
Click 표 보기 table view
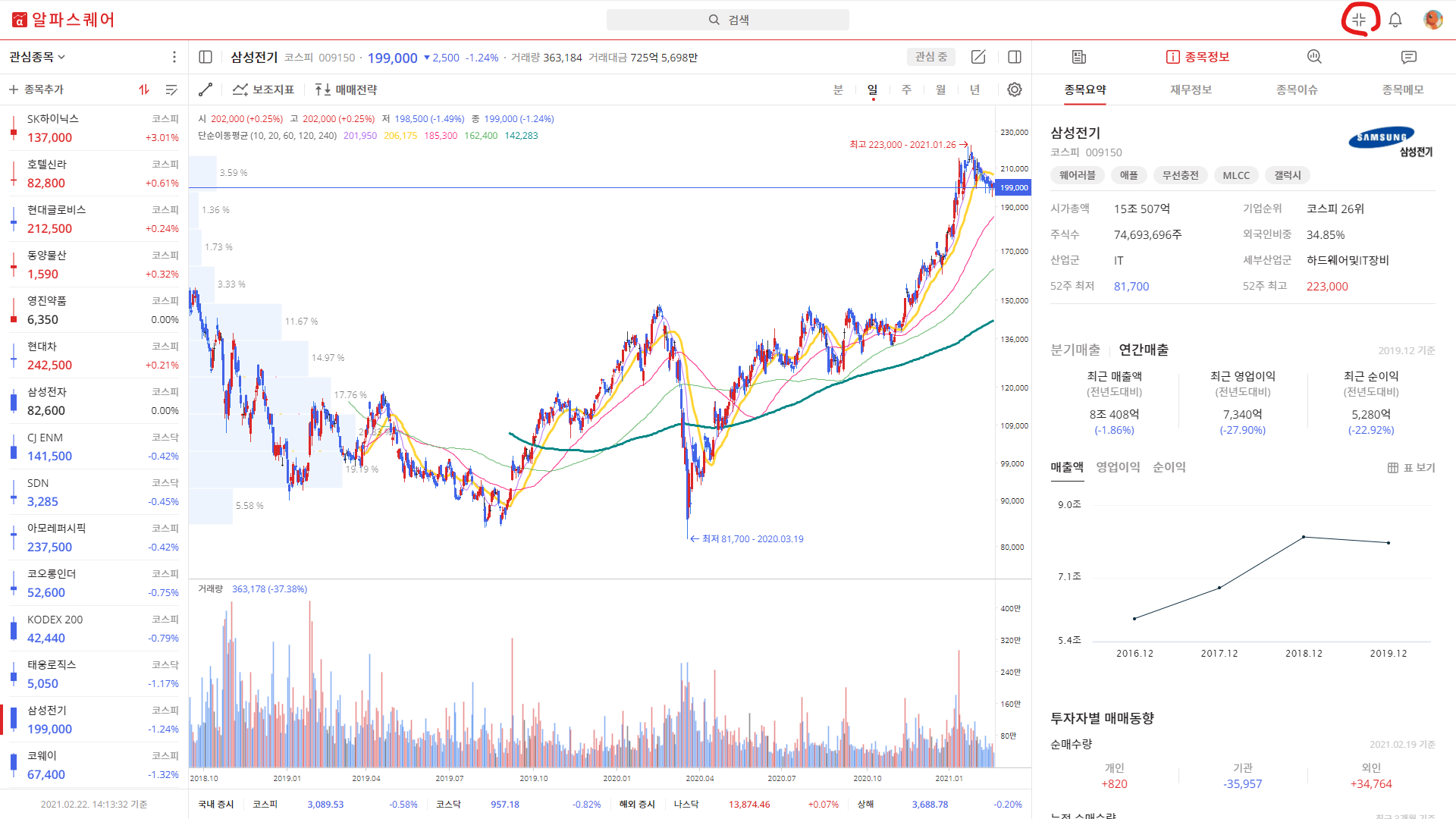click(1411, 468)
